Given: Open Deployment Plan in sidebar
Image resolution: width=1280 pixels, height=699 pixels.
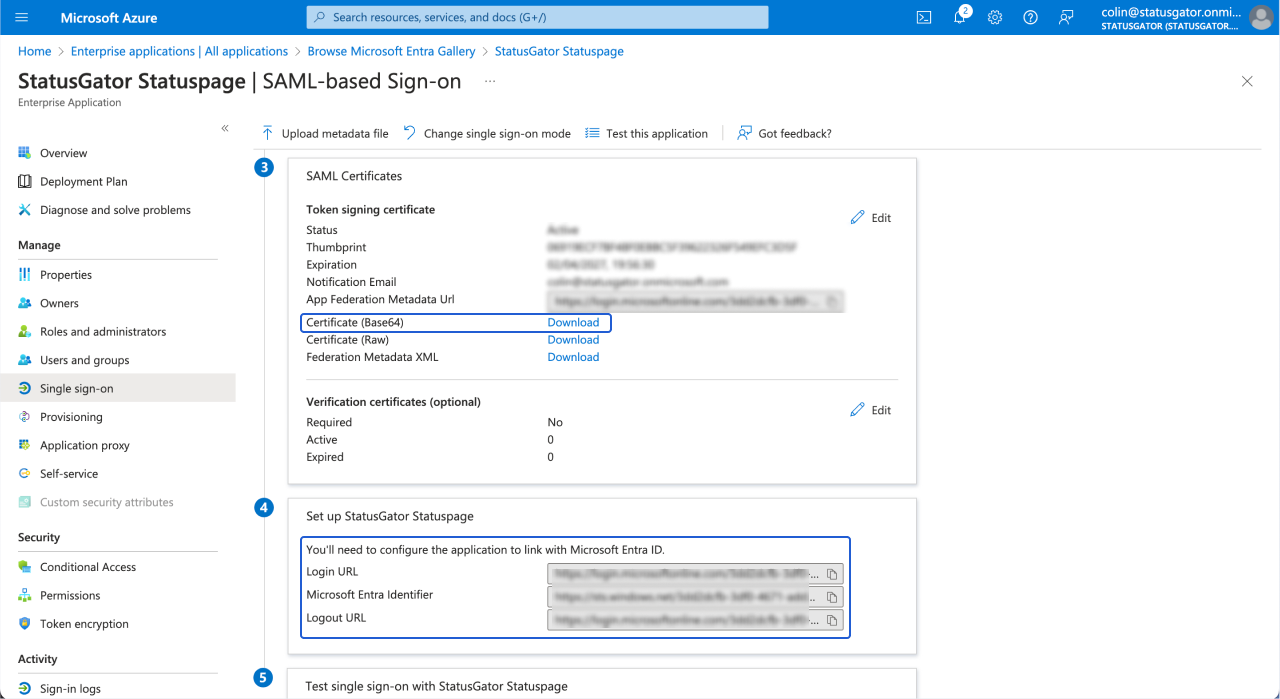Looking at the screenshot, I should point(84,181).
